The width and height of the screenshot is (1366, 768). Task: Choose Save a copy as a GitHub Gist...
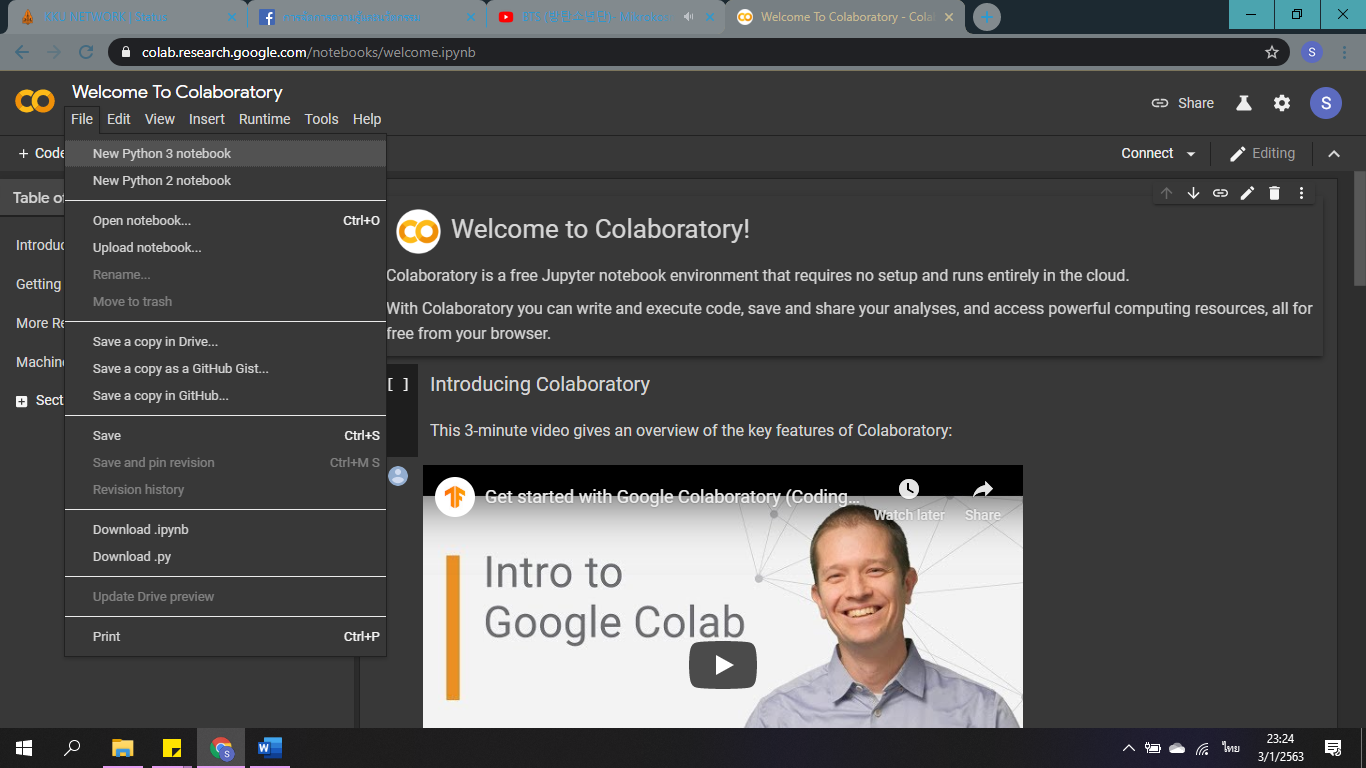pos(225,368)
